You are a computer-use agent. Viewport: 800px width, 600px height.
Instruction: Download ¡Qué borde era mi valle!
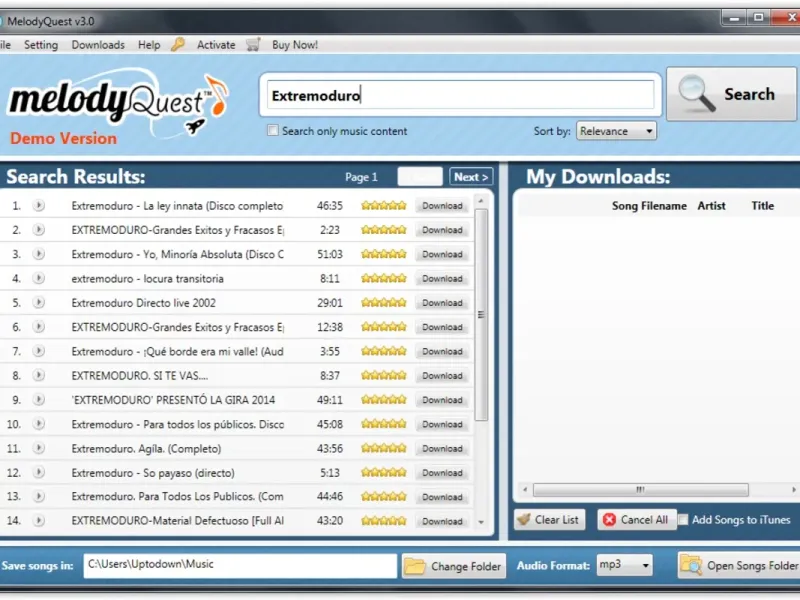coord(442,351)
